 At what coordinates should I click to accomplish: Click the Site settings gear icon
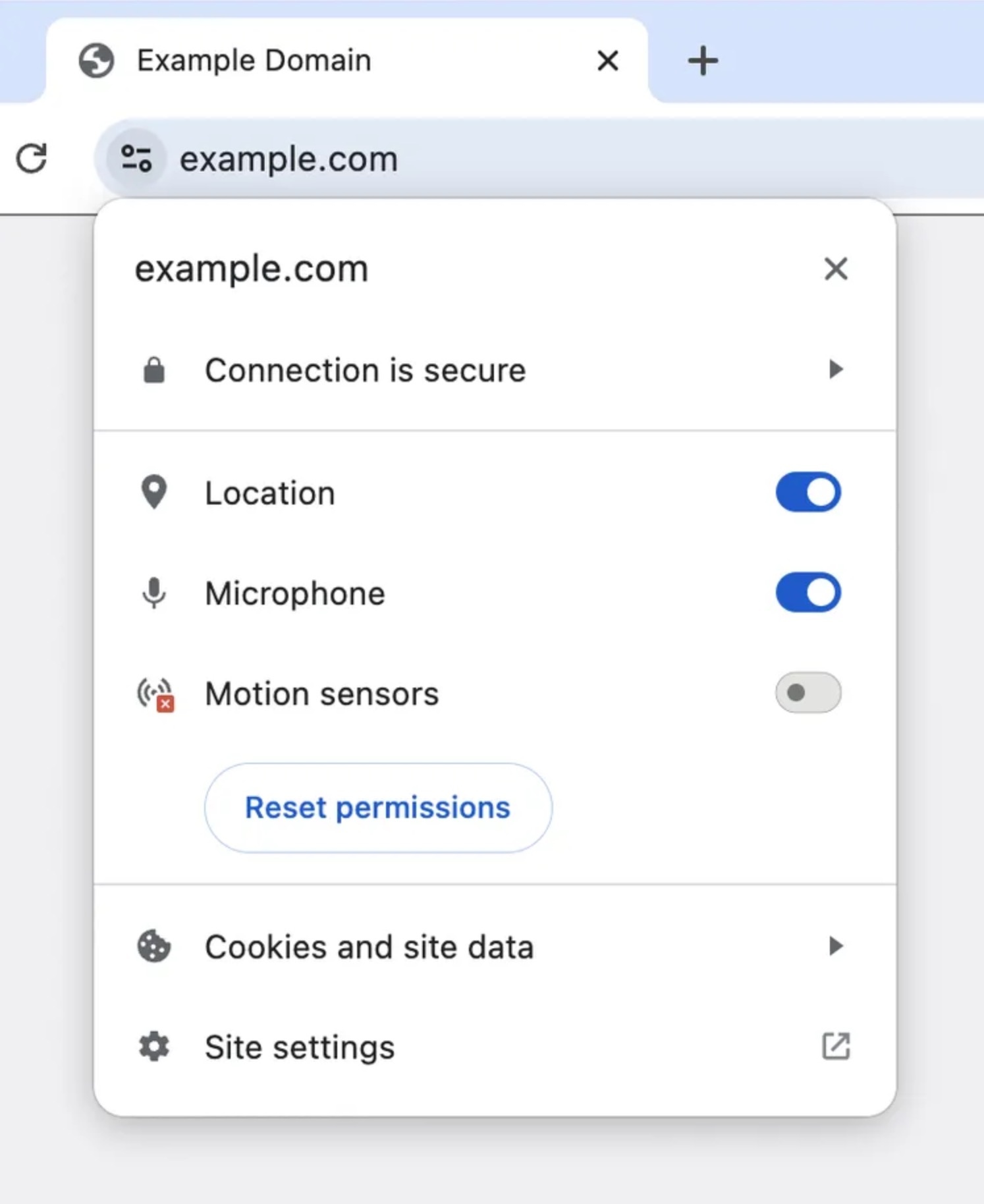coord(154,1047)
